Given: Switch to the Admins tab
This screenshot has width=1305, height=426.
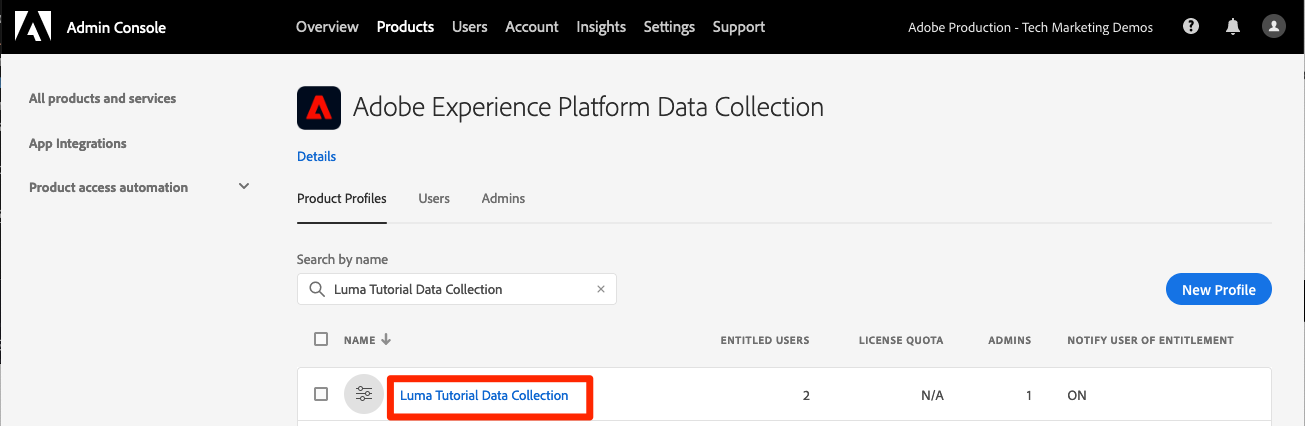Looking at the screenshot, I should 503,198.
